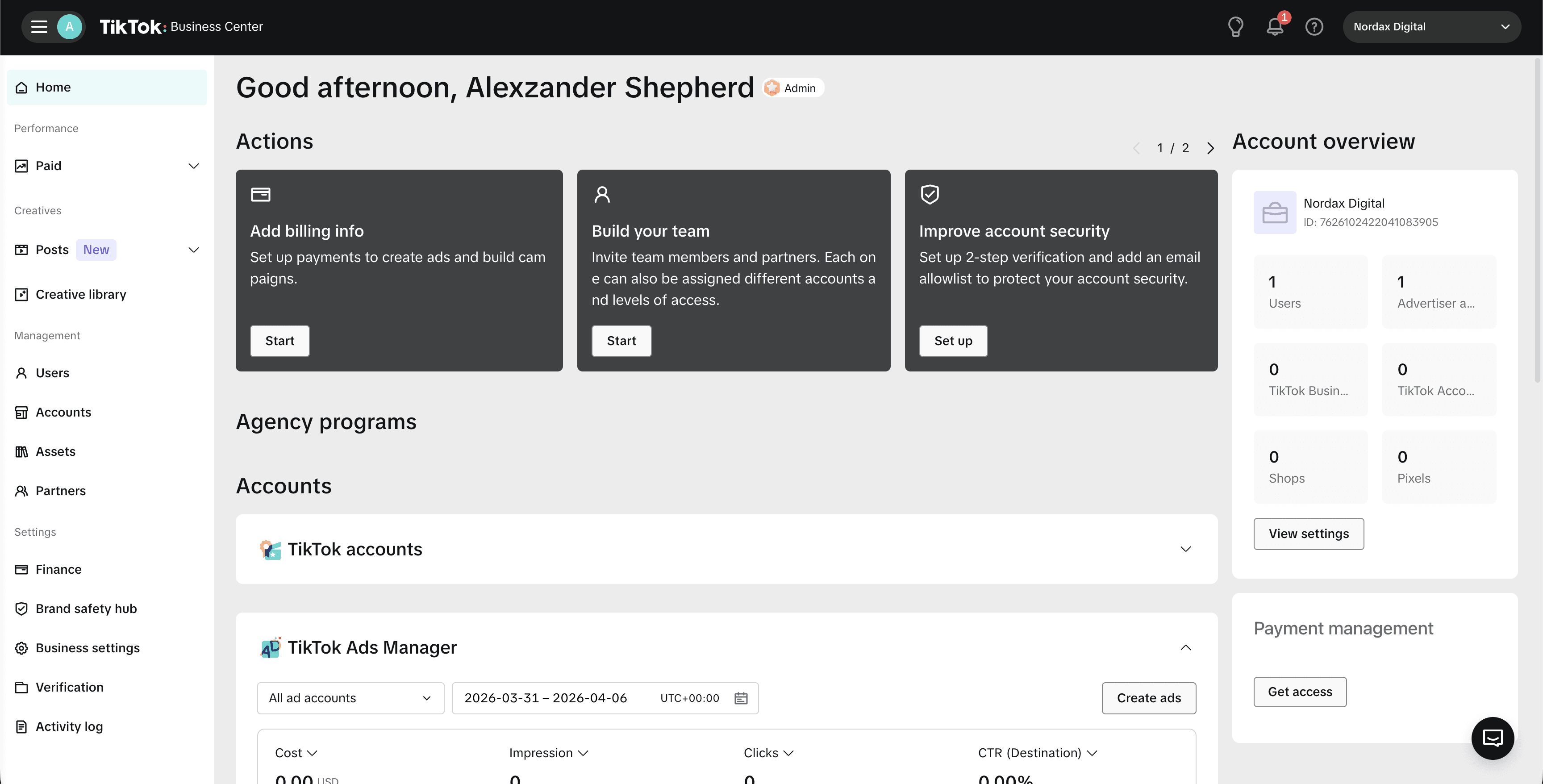
Task: Open Nordax Digital account switcher dropdown
Action: [1431, 27]
